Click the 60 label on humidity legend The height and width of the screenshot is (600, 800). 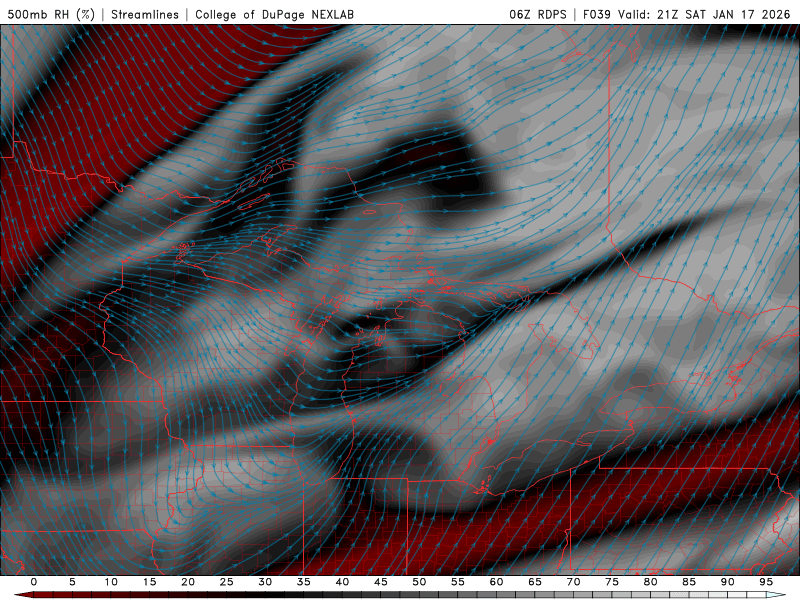(496, 582)
